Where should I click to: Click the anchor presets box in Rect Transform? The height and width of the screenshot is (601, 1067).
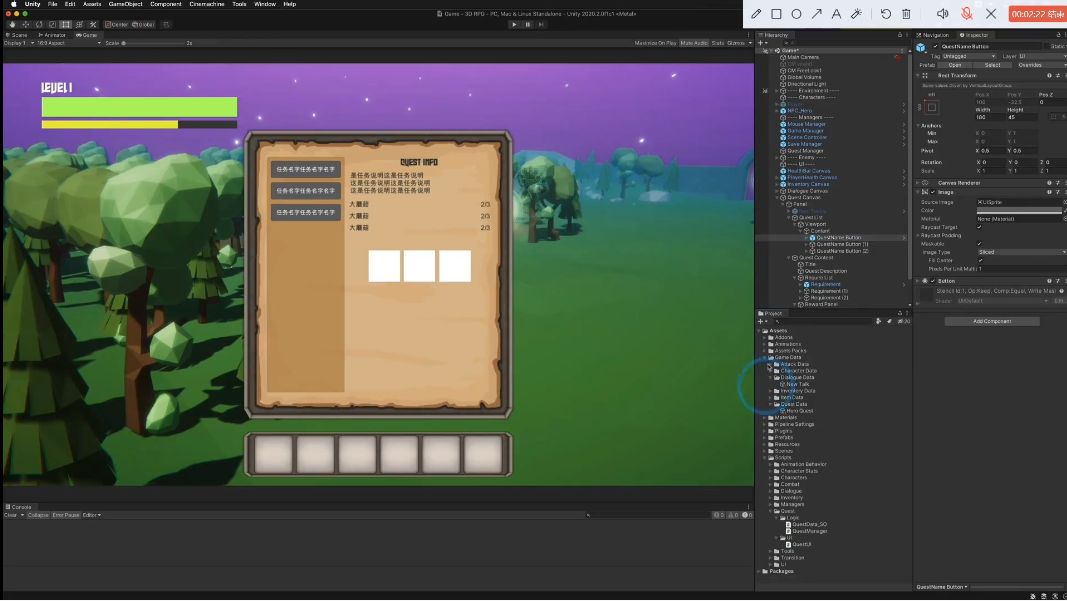point(932,108)
